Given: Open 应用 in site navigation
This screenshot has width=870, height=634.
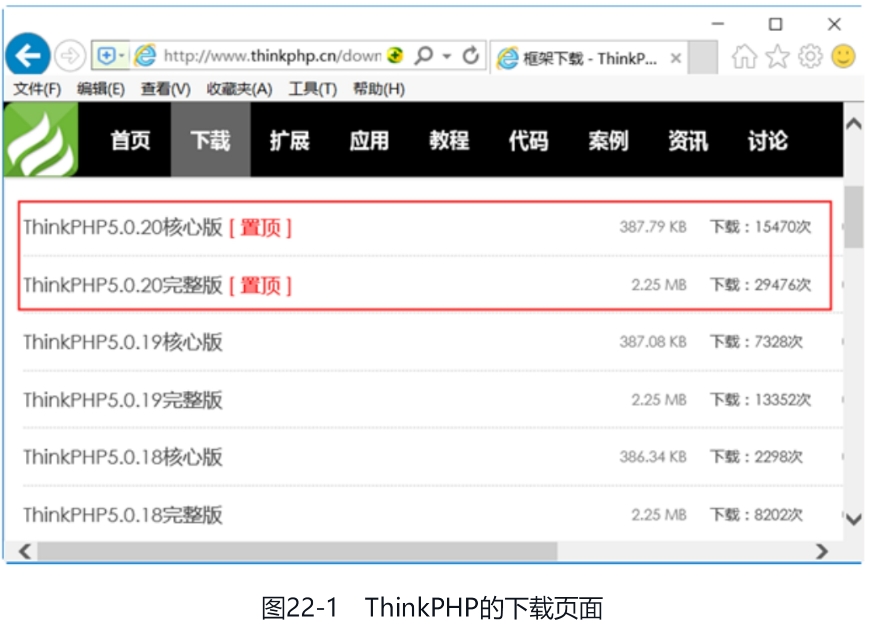Looking at the screenshot, I should point(370,140).
